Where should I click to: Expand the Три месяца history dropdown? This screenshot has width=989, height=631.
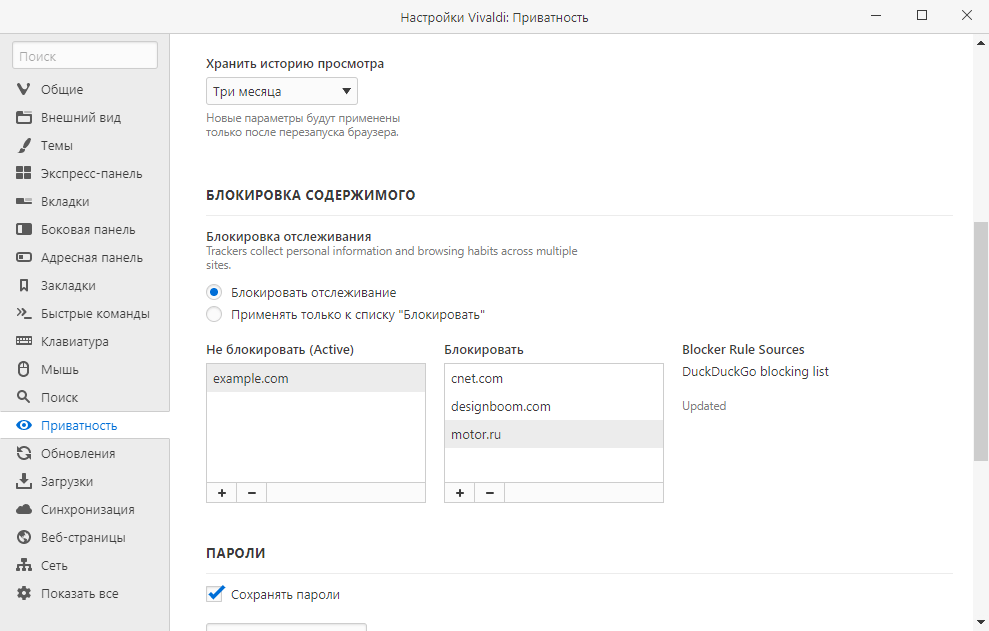coord(281,92)
